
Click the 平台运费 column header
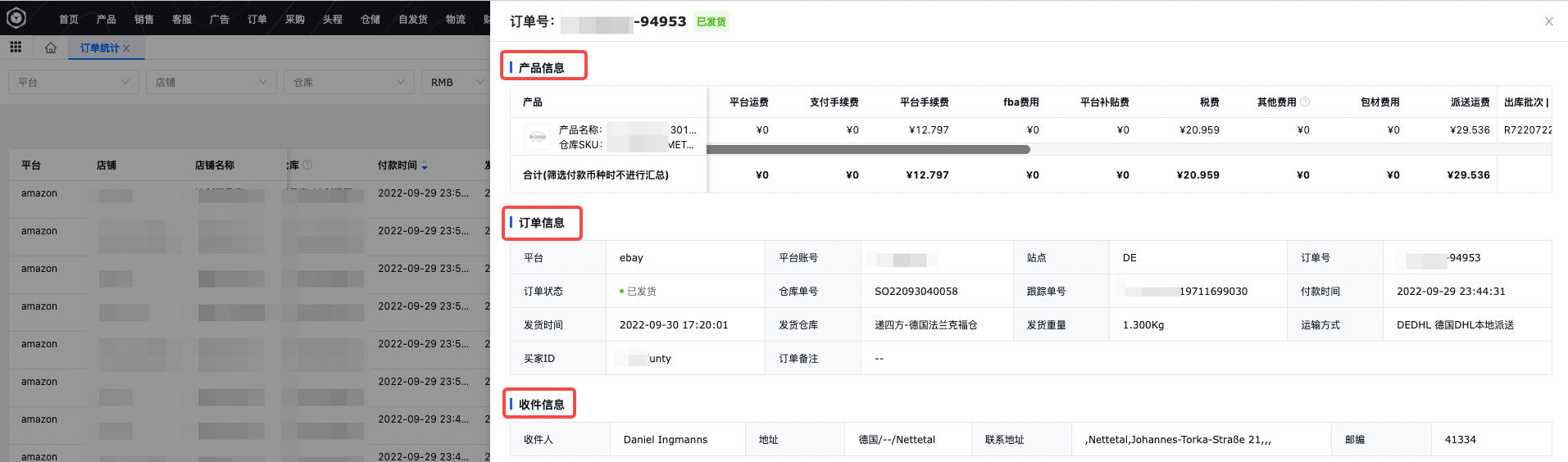749,102
